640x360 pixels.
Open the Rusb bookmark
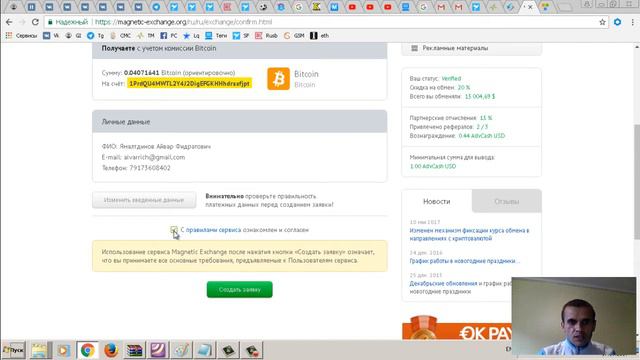point(266,36)
